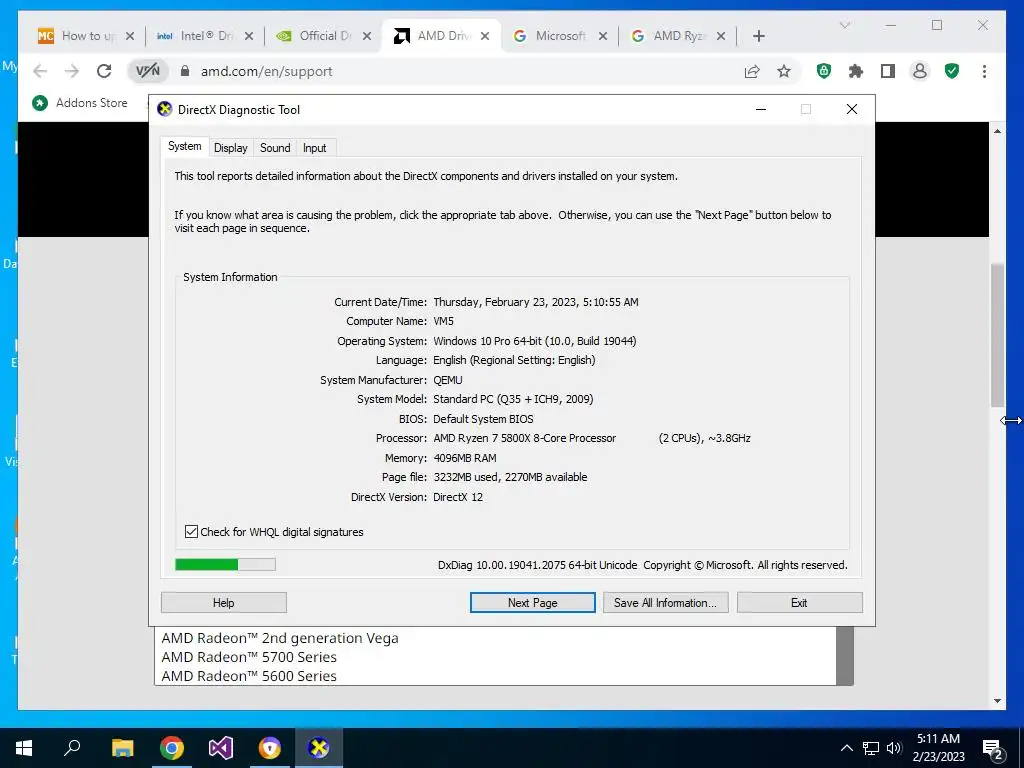The height and width of the screenshot is (768, 1024).
Task: Close the Microsoft search Chrome tab
Action: point(603,36)
